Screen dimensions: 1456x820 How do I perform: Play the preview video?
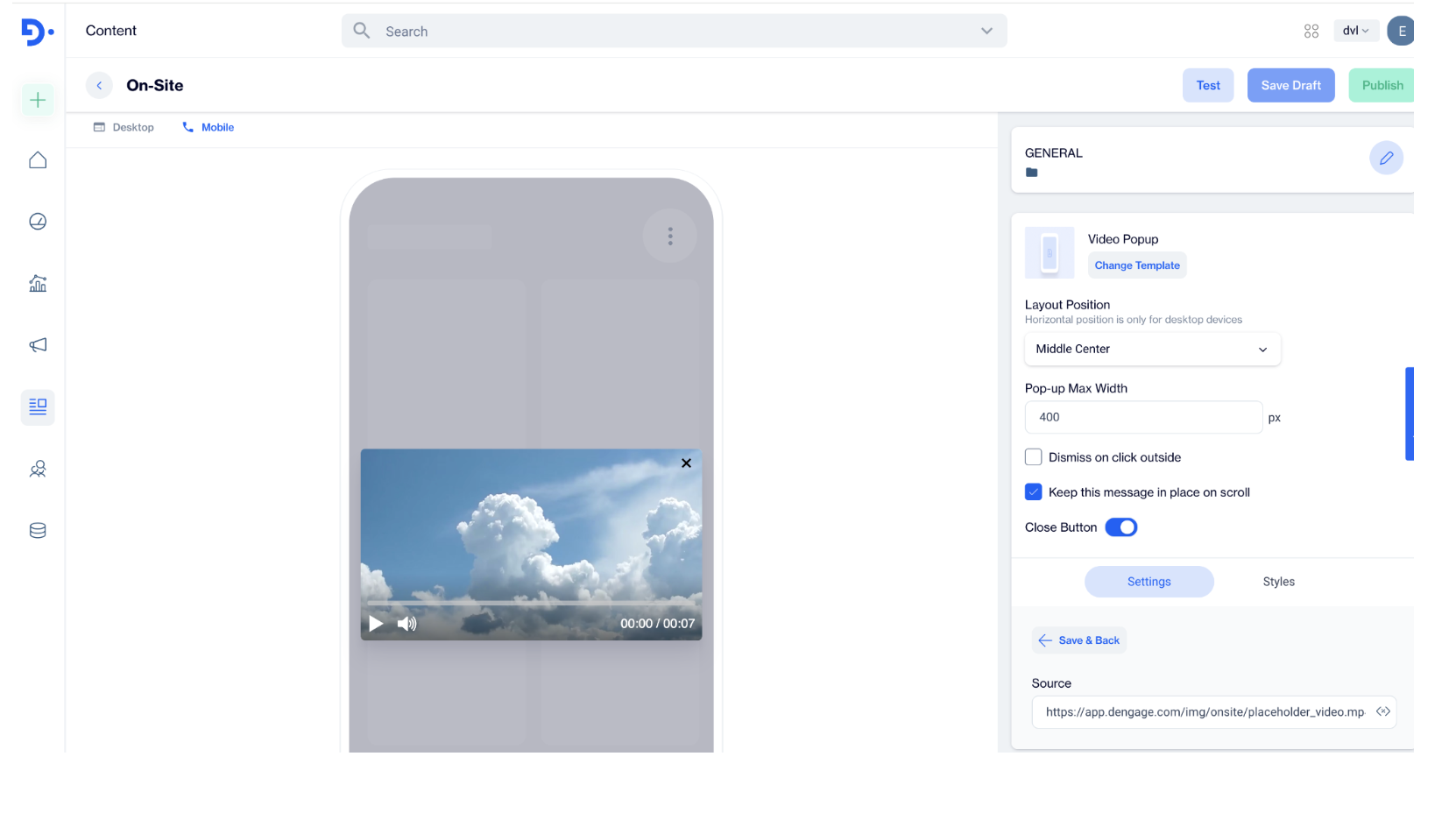click(x=376, y=624)
